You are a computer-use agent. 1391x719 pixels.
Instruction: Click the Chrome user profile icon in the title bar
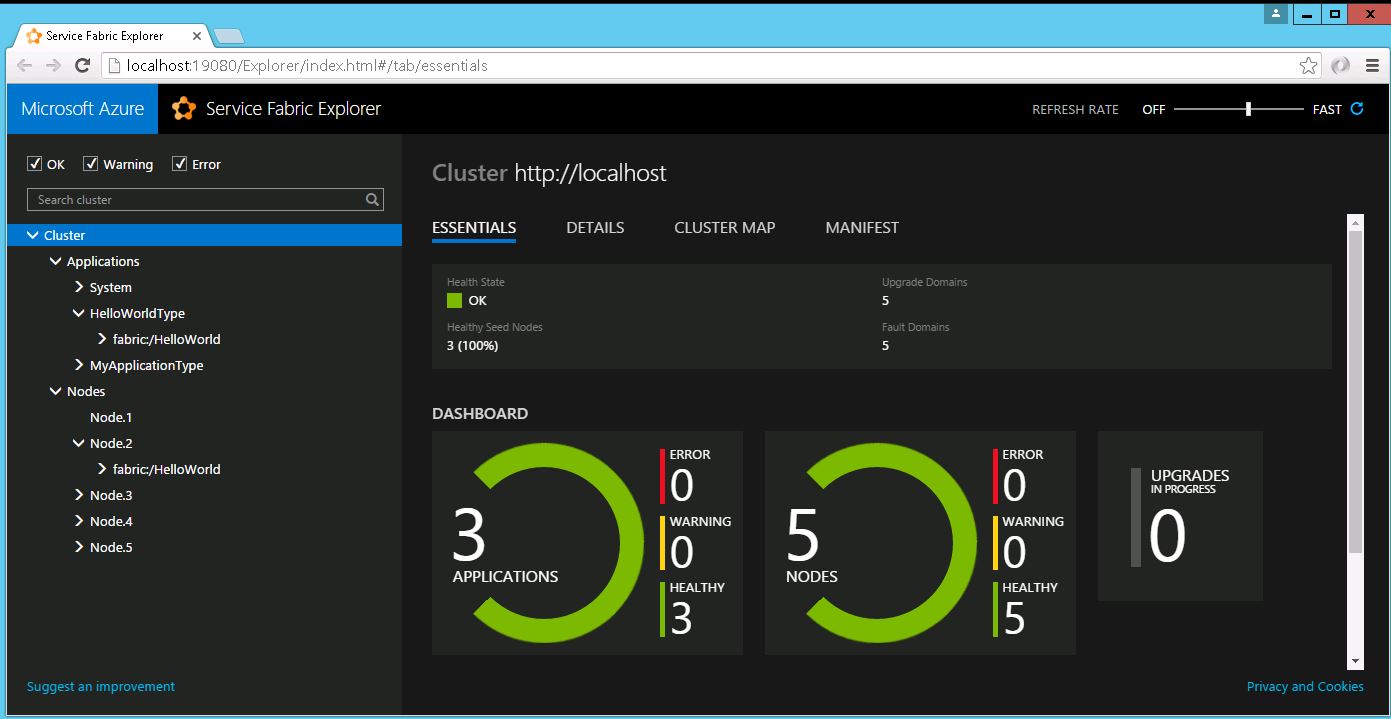pyautogui.click(x=1275, y=14)
